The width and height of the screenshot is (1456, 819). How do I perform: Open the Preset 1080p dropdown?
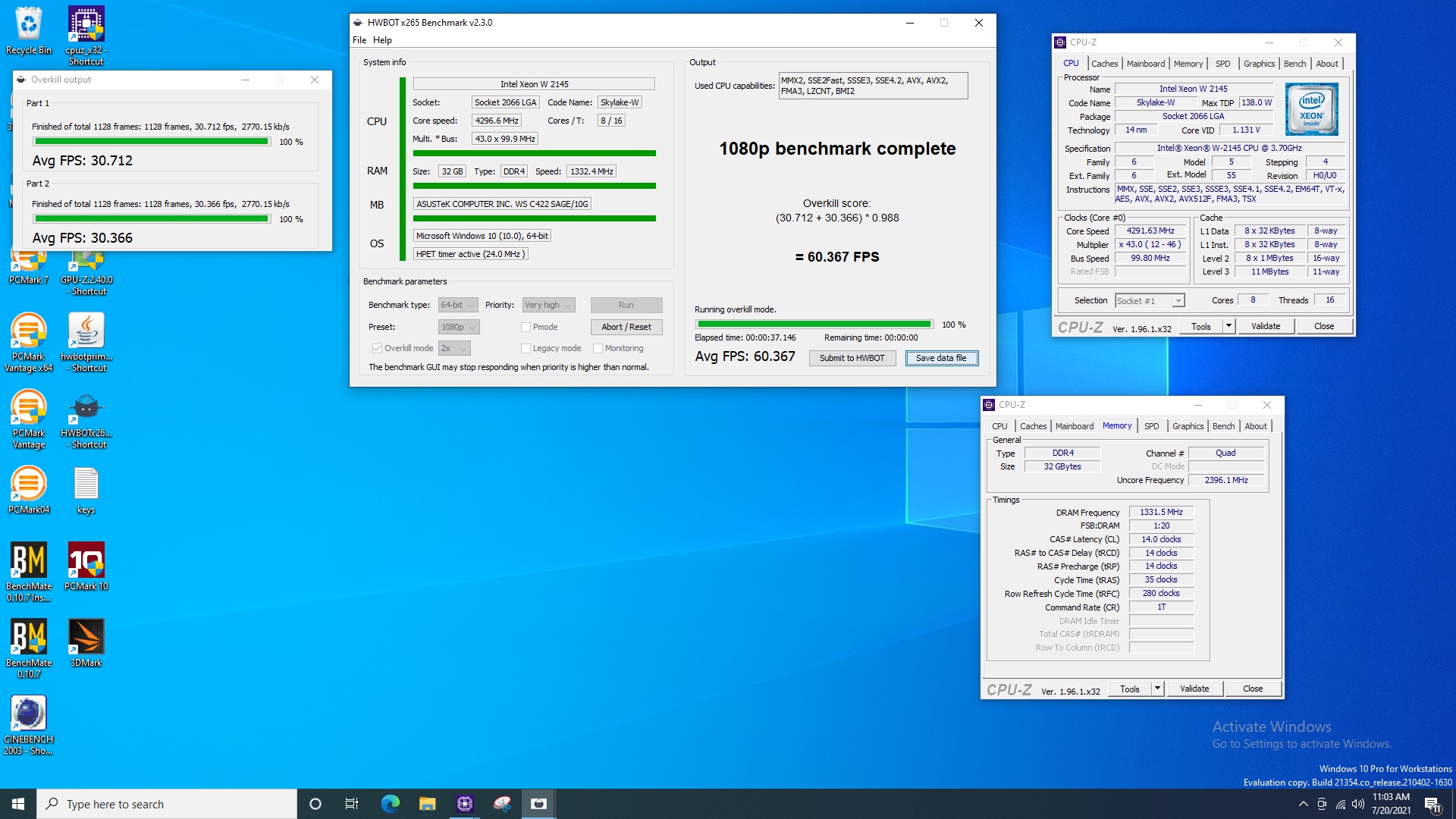point(459,327)
